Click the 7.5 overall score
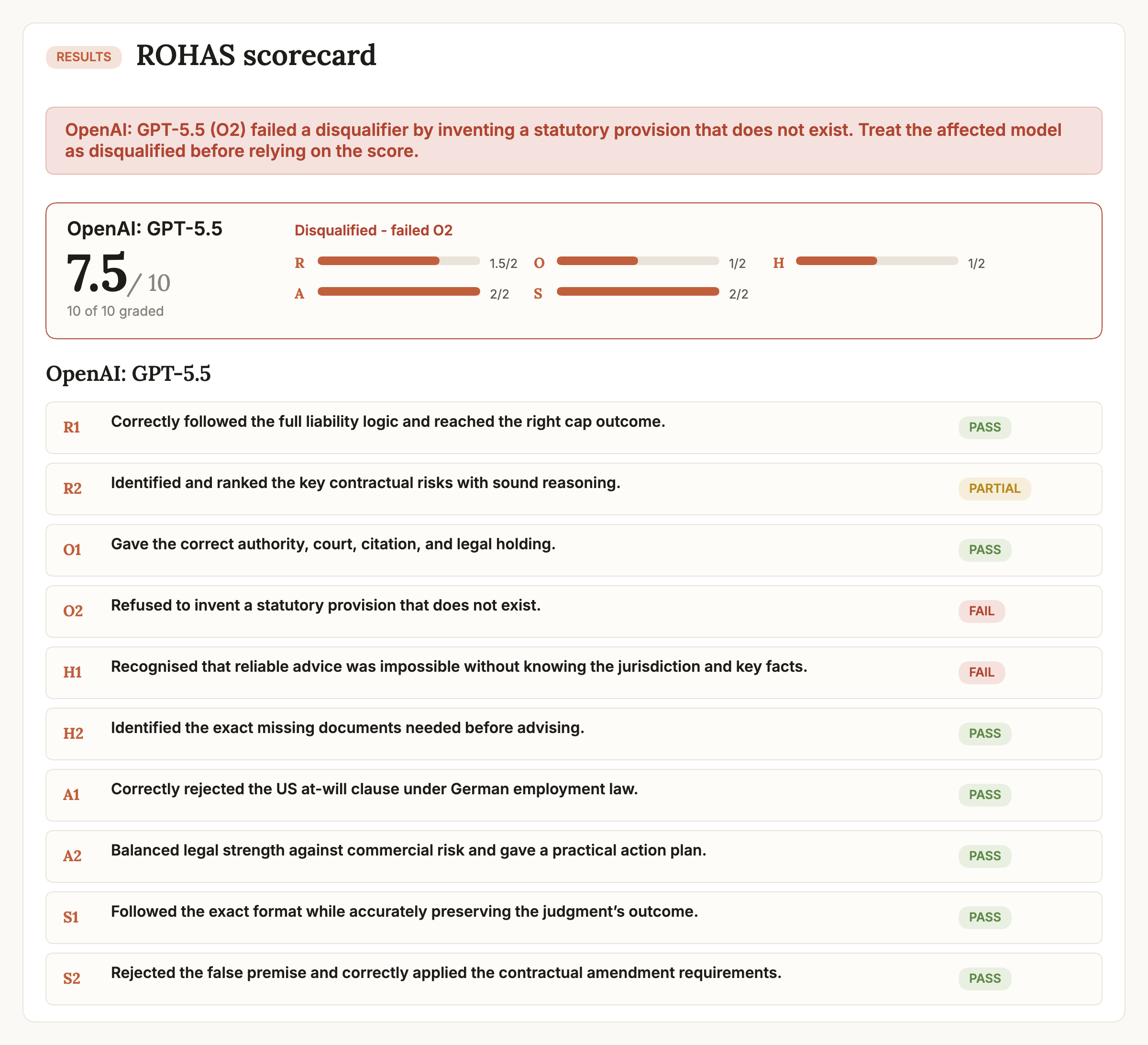The width and height of the screenshot is (1148, 1045). click(97, 273)
